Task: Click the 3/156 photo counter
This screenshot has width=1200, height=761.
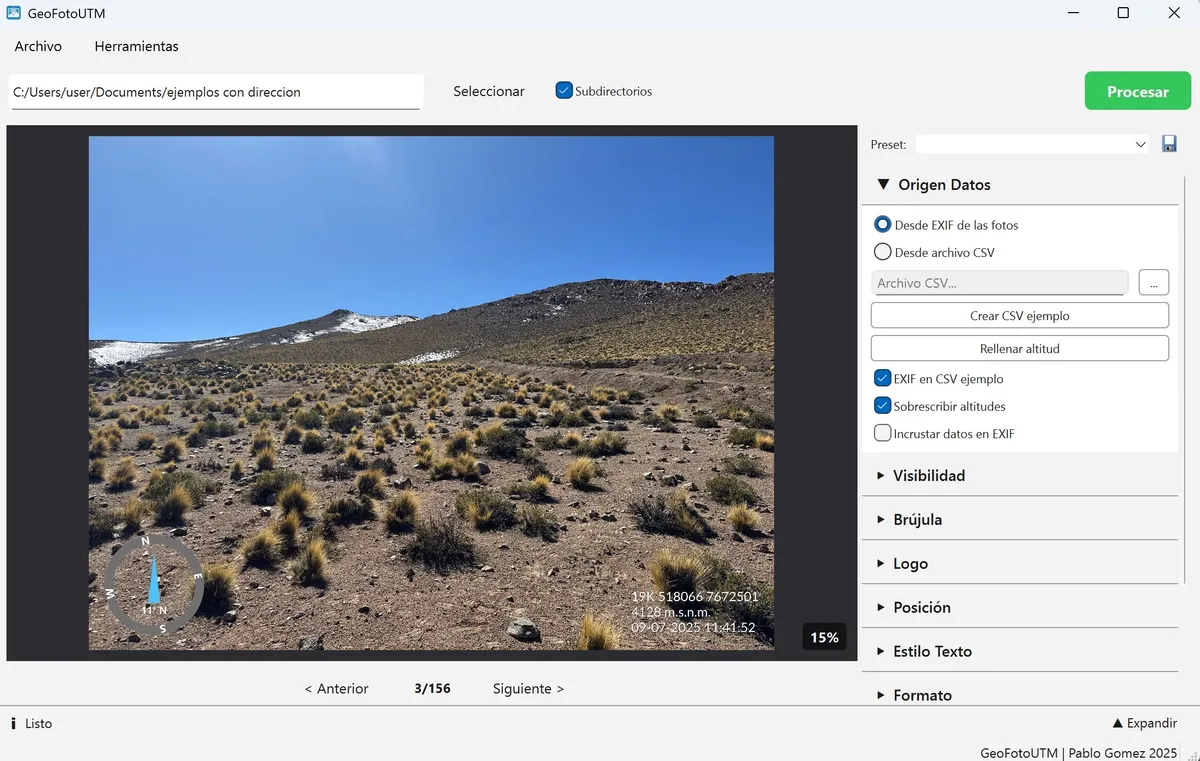Action: tap(432, 688)
